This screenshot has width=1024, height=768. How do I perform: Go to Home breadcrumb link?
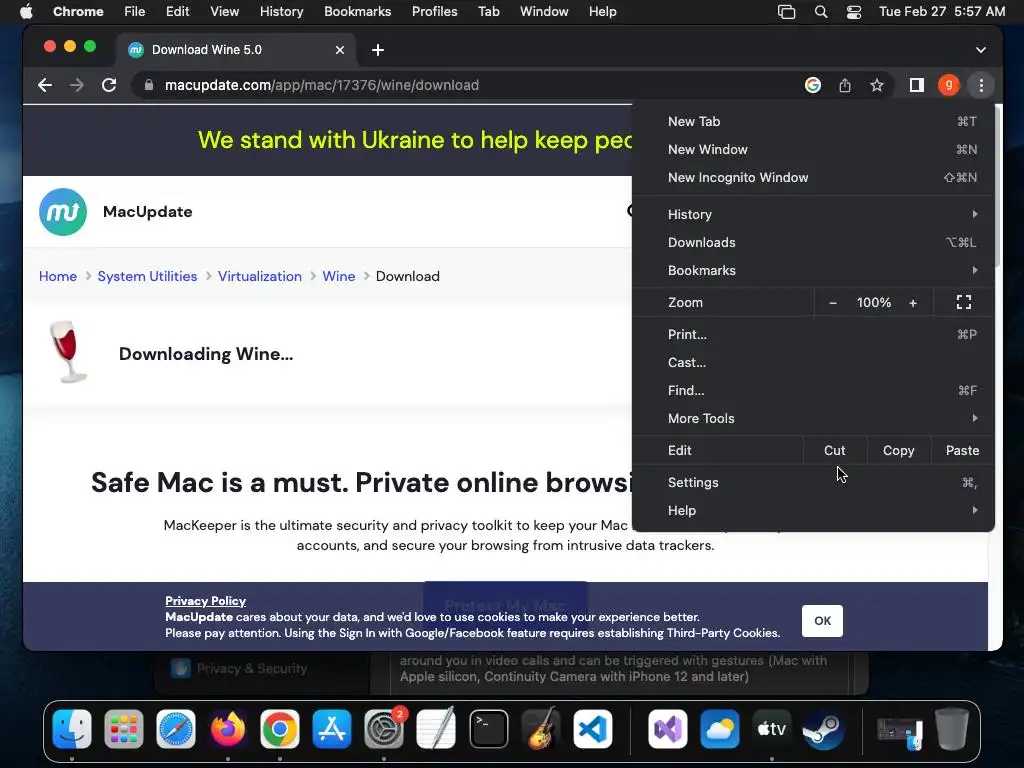coord(57,276)
